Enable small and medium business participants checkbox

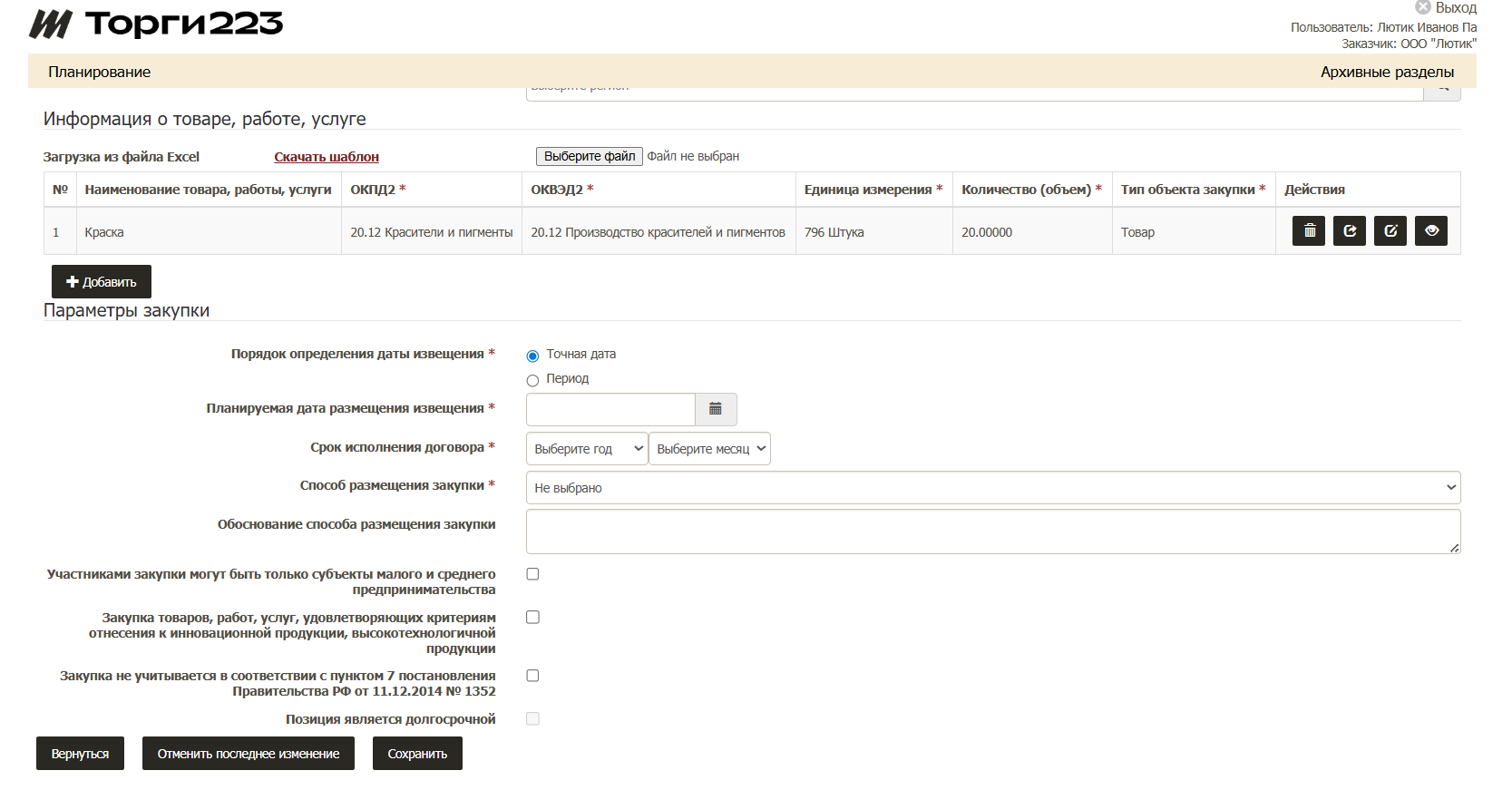[532, 574]
